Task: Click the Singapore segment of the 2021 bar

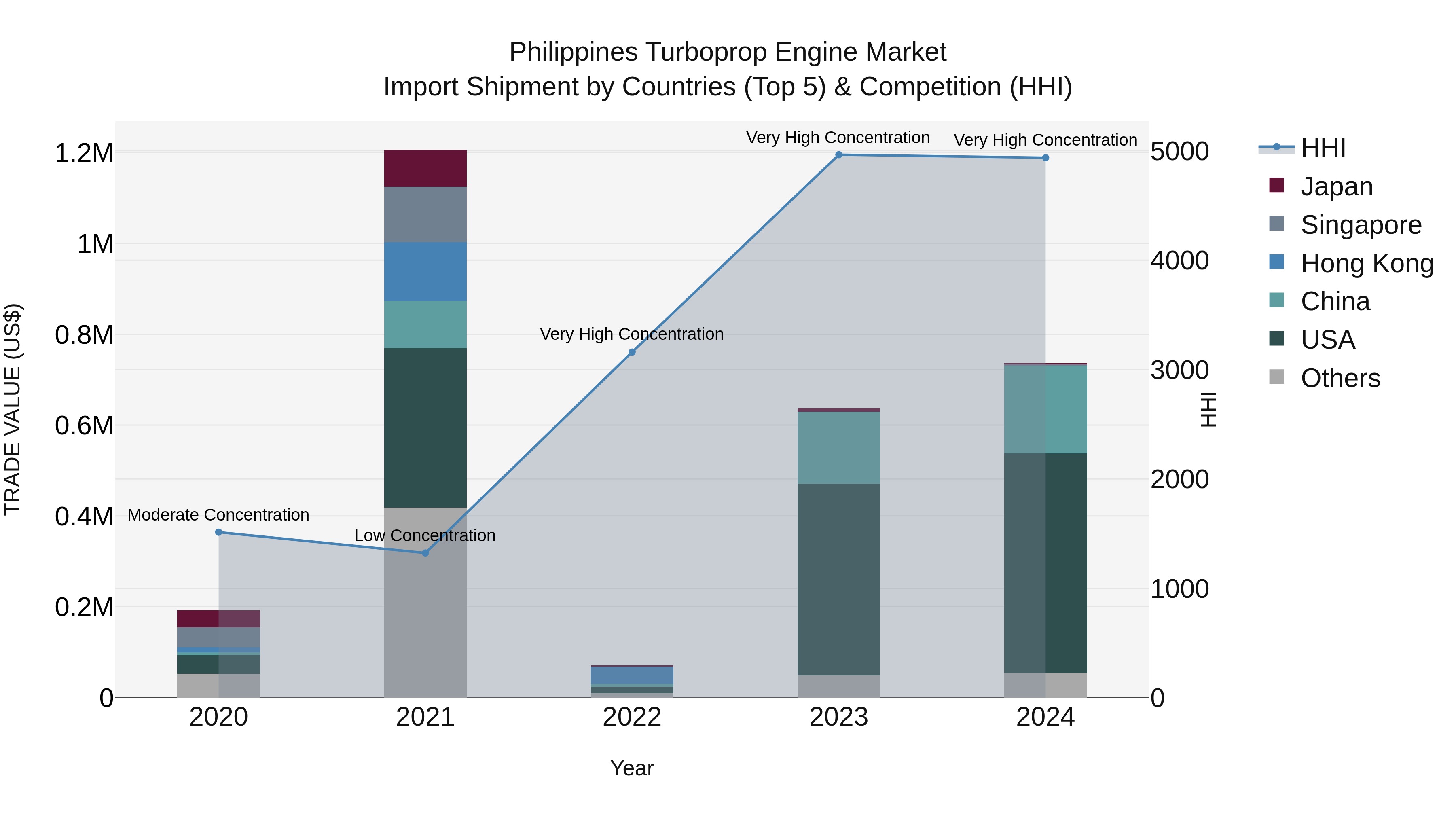Action: pyautogui.click(x=425, y=215)
